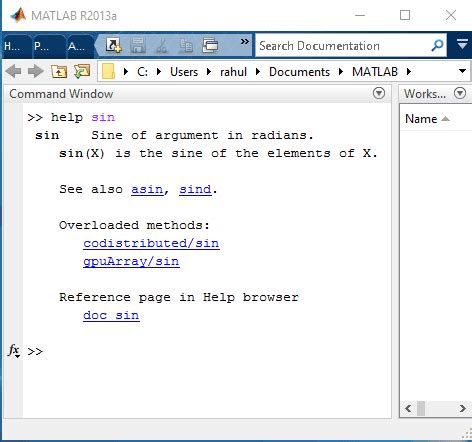Screen dimensions: 472x442
Task: Select the rahul path segment
Action: pyautogui.click(x=233, y=72)
